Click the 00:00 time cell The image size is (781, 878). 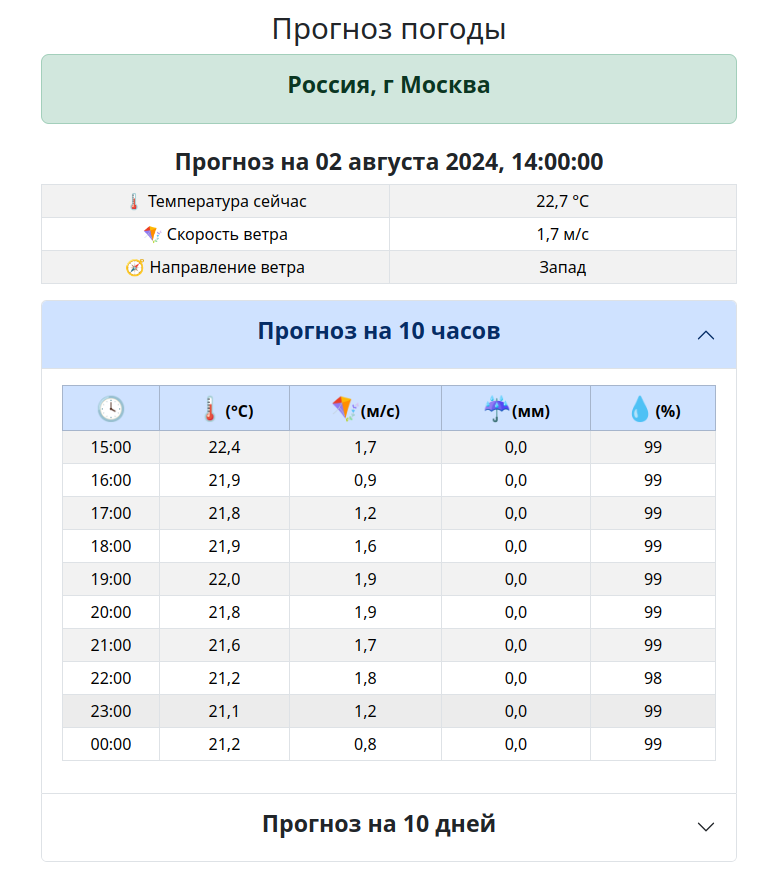pyautogui.click(x=111, y=745)
